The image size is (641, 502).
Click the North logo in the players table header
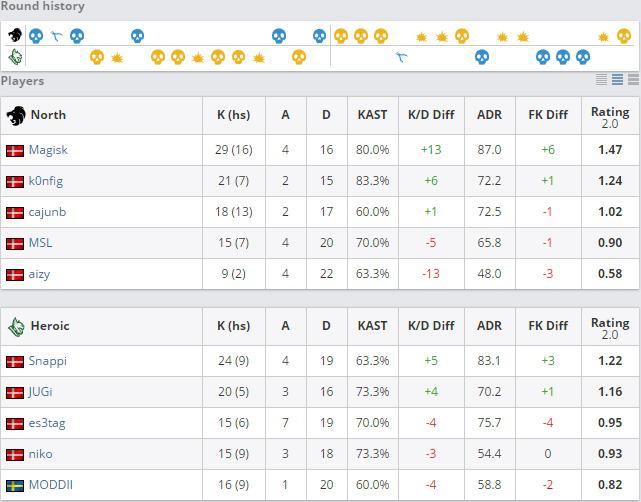pyautogui.click(x=16, y=114)
